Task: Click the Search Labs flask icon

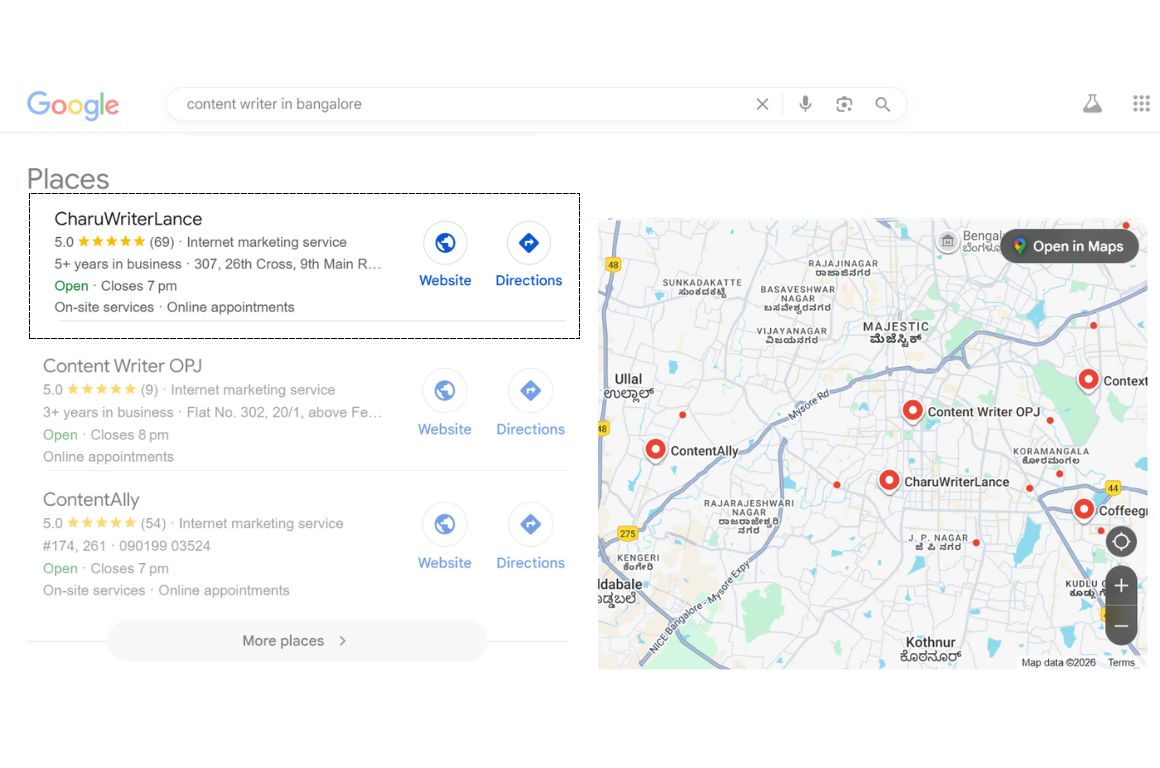Action: click(x=1092, y=103)
